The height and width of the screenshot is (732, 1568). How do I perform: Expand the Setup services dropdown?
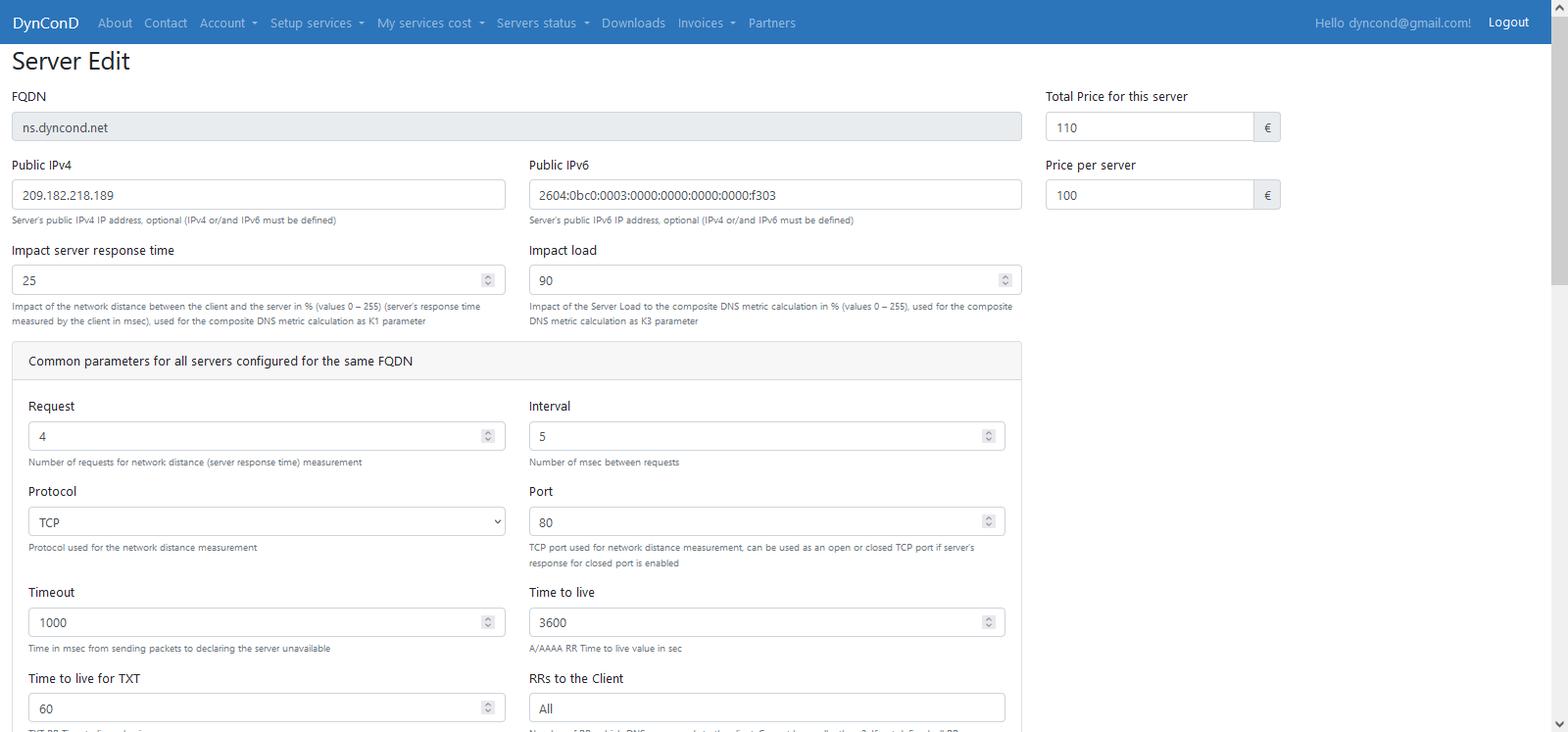click(317, 23)
